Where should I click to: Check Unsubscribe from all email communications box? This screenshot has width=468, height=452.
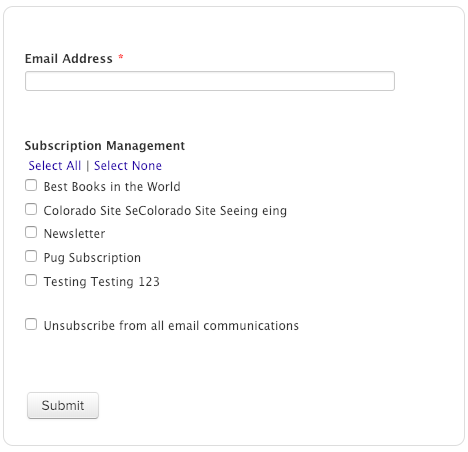click(x=31, y=324)
